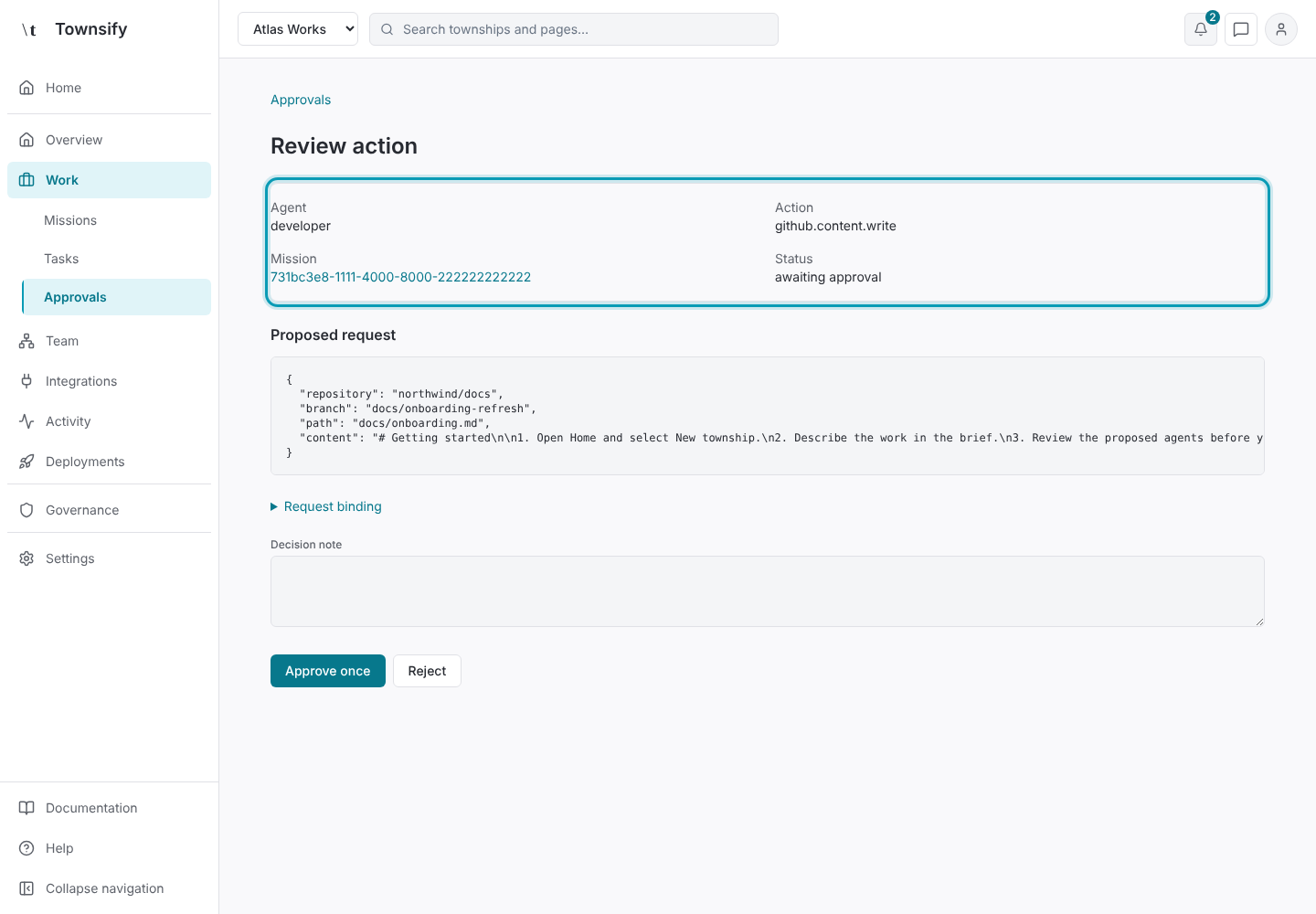Click the Townsify logo icon

pos(29,29)
